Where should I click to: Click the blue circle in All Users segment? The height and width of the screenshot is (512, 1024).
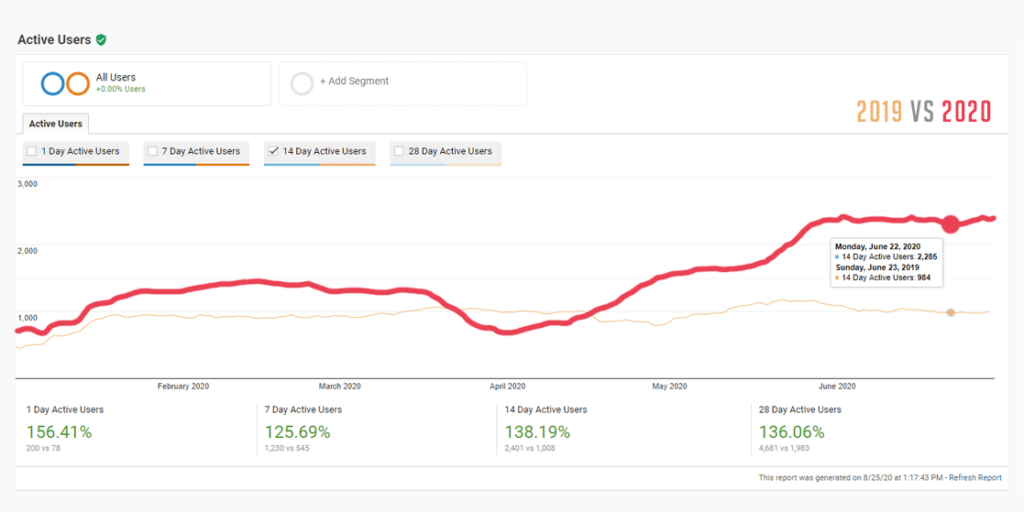coord(53,84)
